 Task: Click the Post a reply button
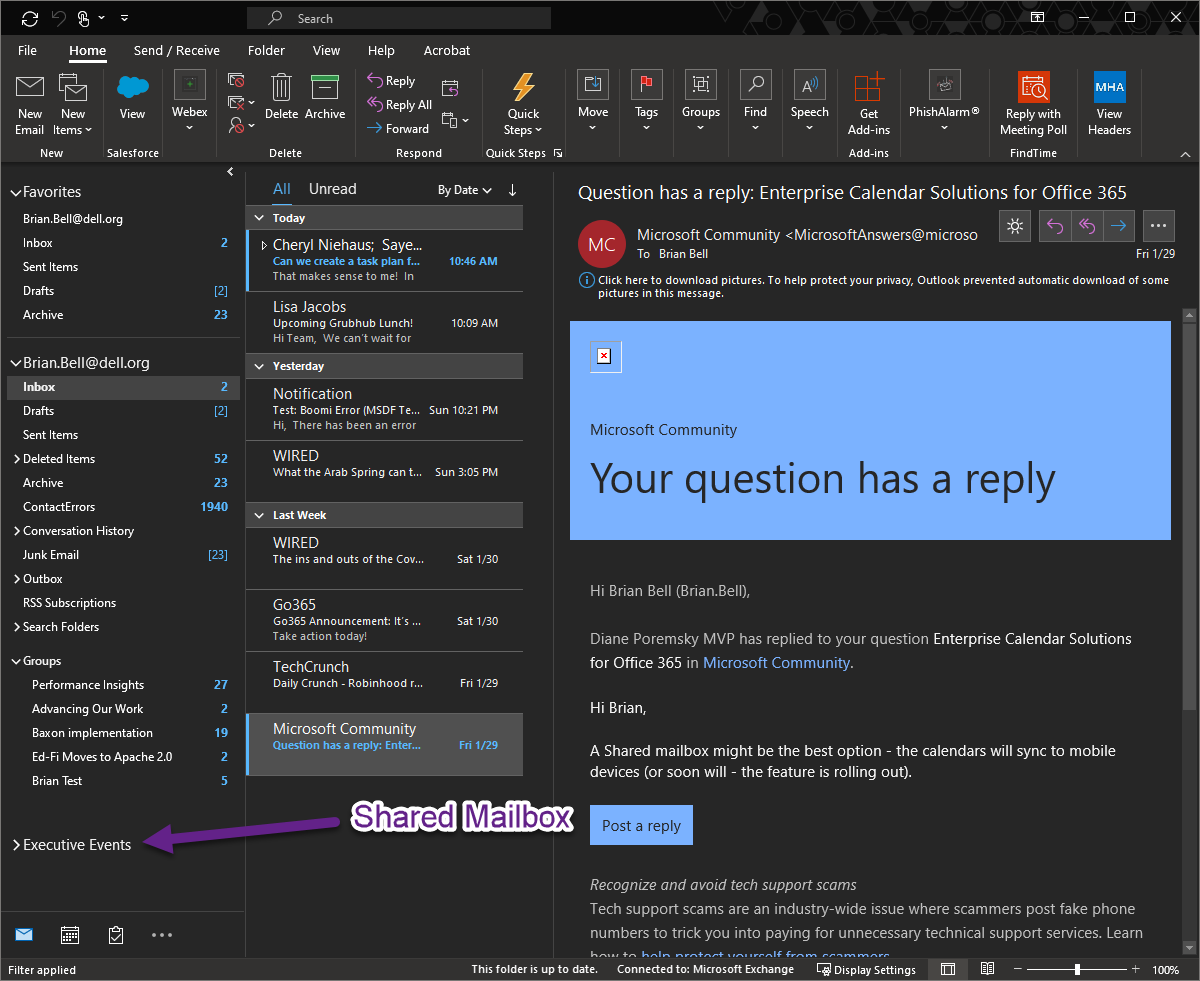click(x=641, y=825)
